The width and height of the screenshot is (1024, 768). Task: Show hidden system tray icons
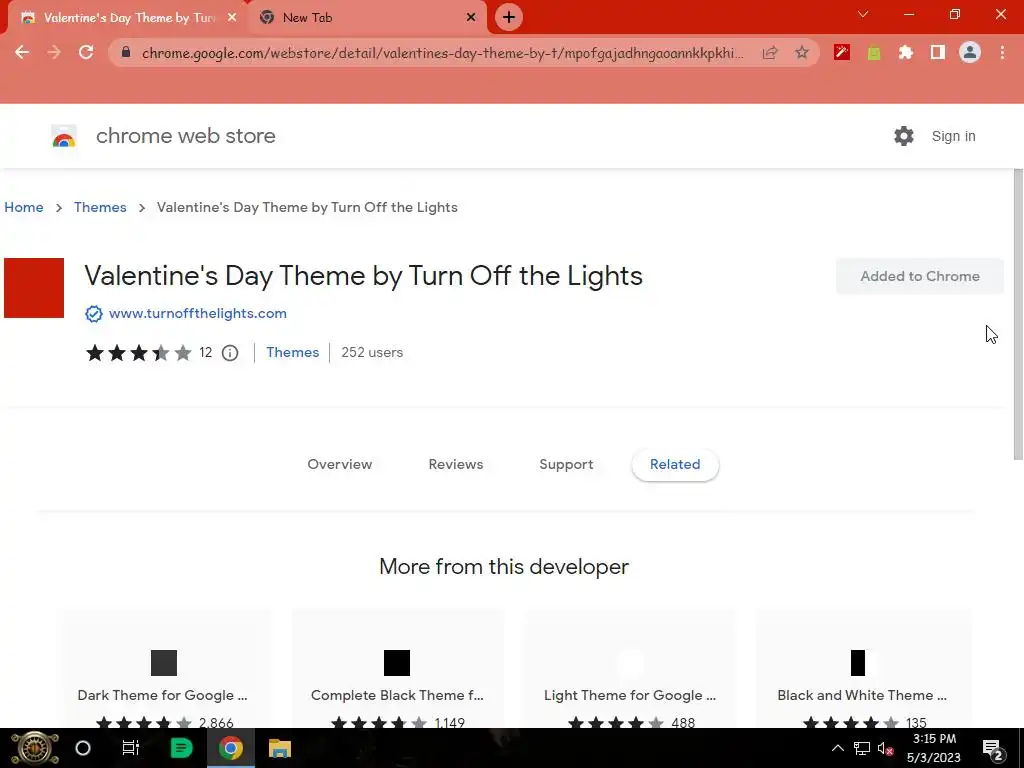(x=837, y=748)
